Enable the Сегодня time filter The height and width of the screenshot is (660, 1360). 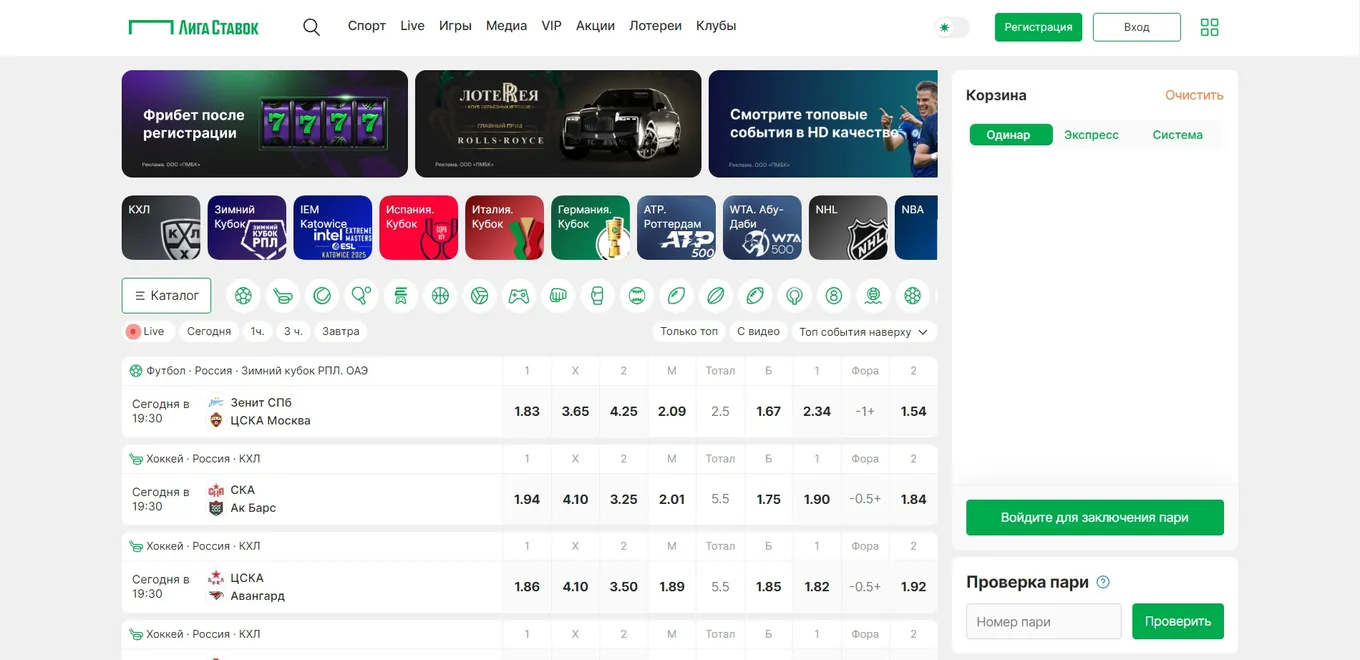[209, 331]
